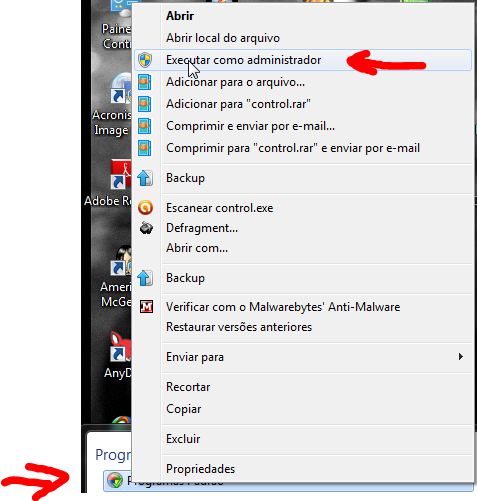Click the orange antivirus icon beside Escanear

point(145,208)
